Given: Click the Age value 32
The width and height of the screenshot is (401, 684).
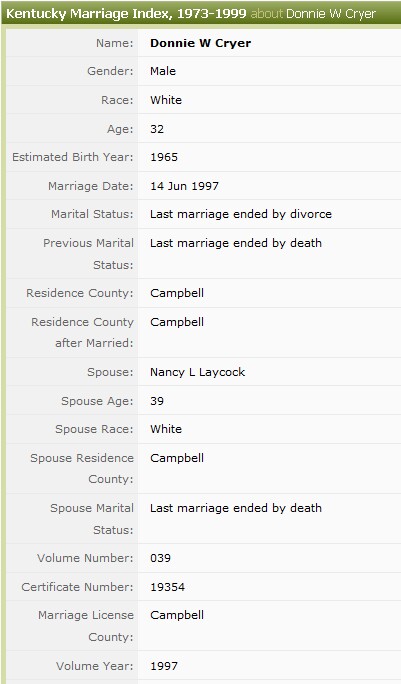Looking at the screenshot, I should click(157, 129).
